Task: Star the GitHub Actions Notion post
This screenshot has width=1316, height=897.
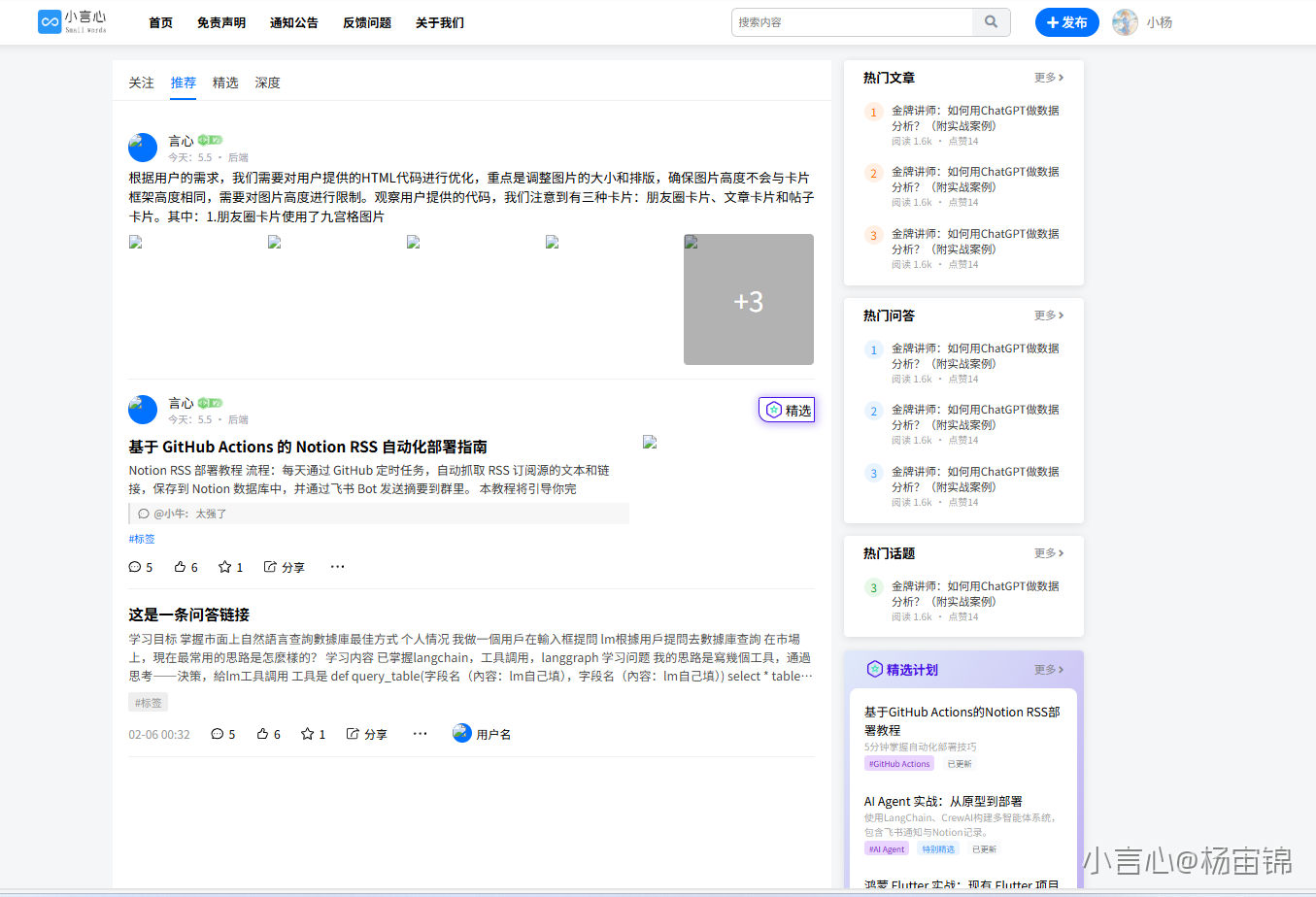Action: [x=223, y=566]
